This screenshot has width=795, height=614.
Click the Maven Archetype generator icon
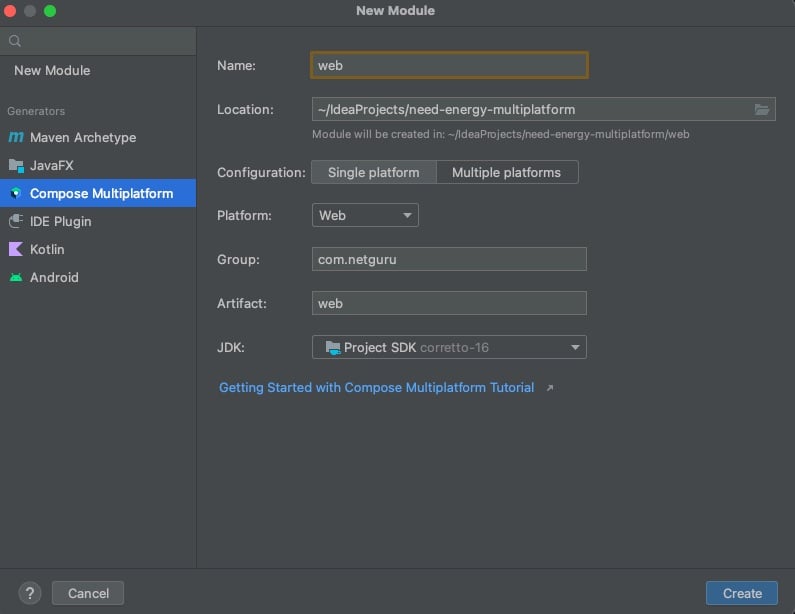15,138
